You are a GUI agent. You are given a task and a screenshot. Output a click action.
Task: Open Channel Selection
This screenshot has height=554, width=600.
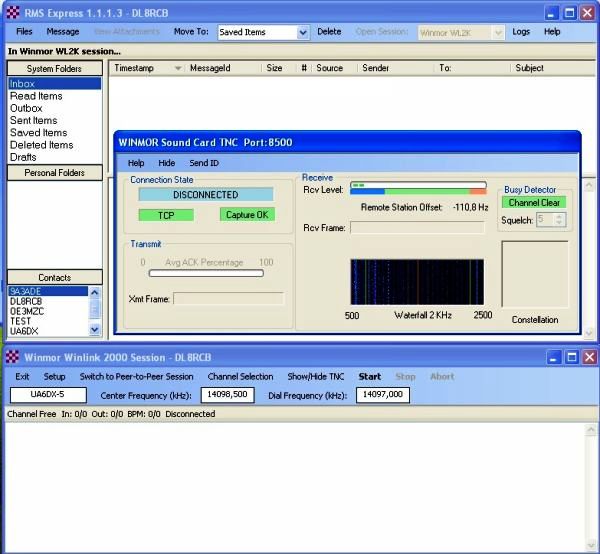240,376
